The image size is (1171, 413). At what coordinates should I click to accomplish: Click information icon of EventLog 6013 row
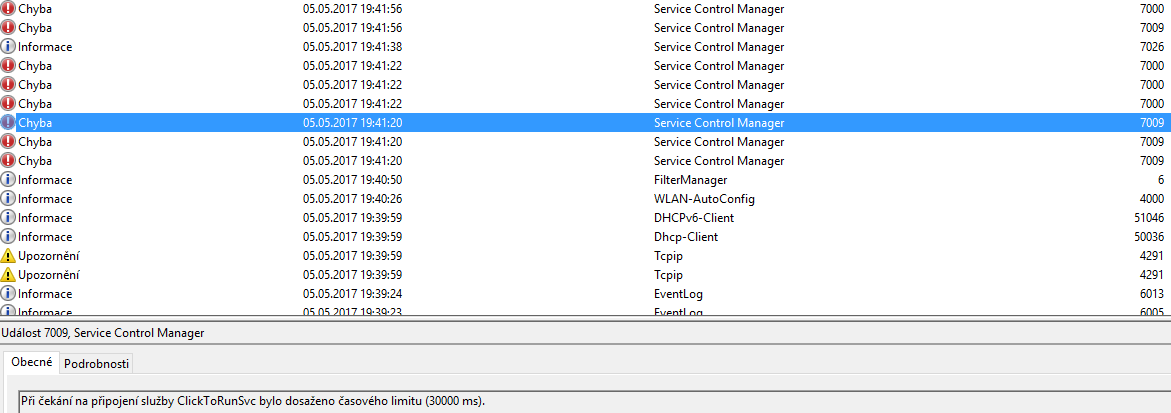9,294
